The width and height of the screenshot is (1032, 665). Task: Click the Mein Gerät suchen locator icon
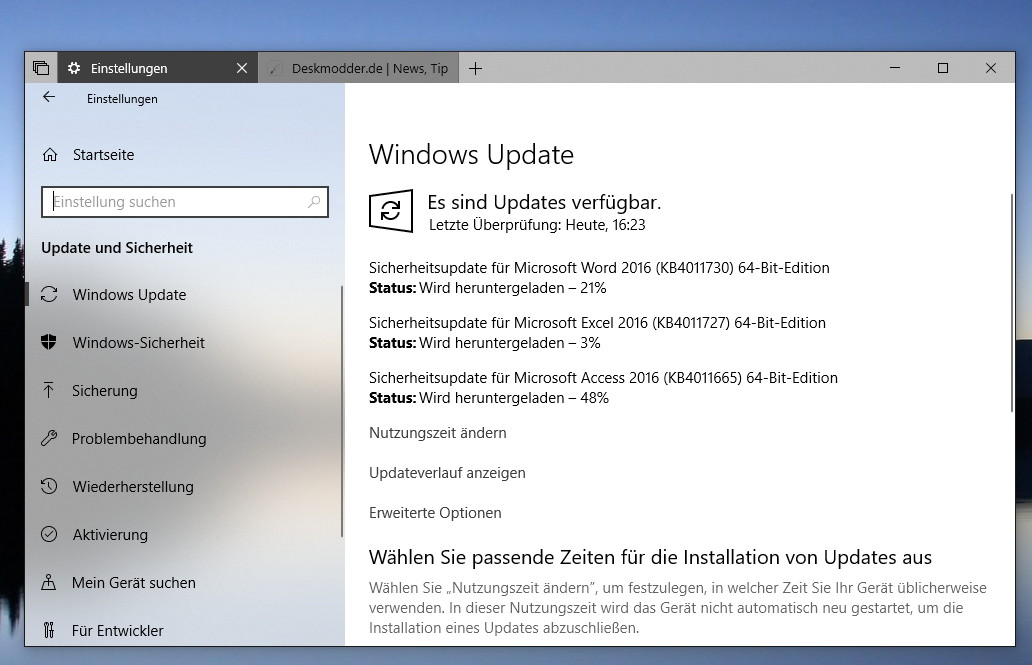coord(49,582)
